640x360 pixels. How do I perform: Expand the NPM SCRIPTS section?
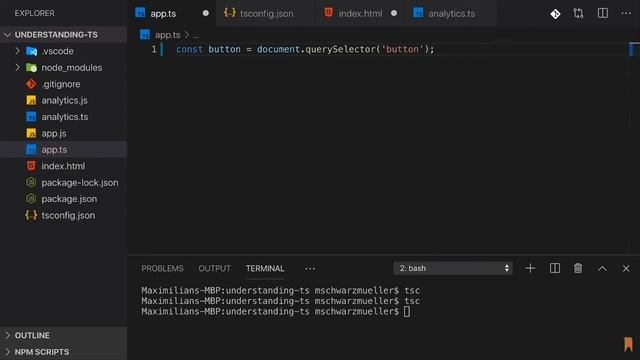click(63, 351)
